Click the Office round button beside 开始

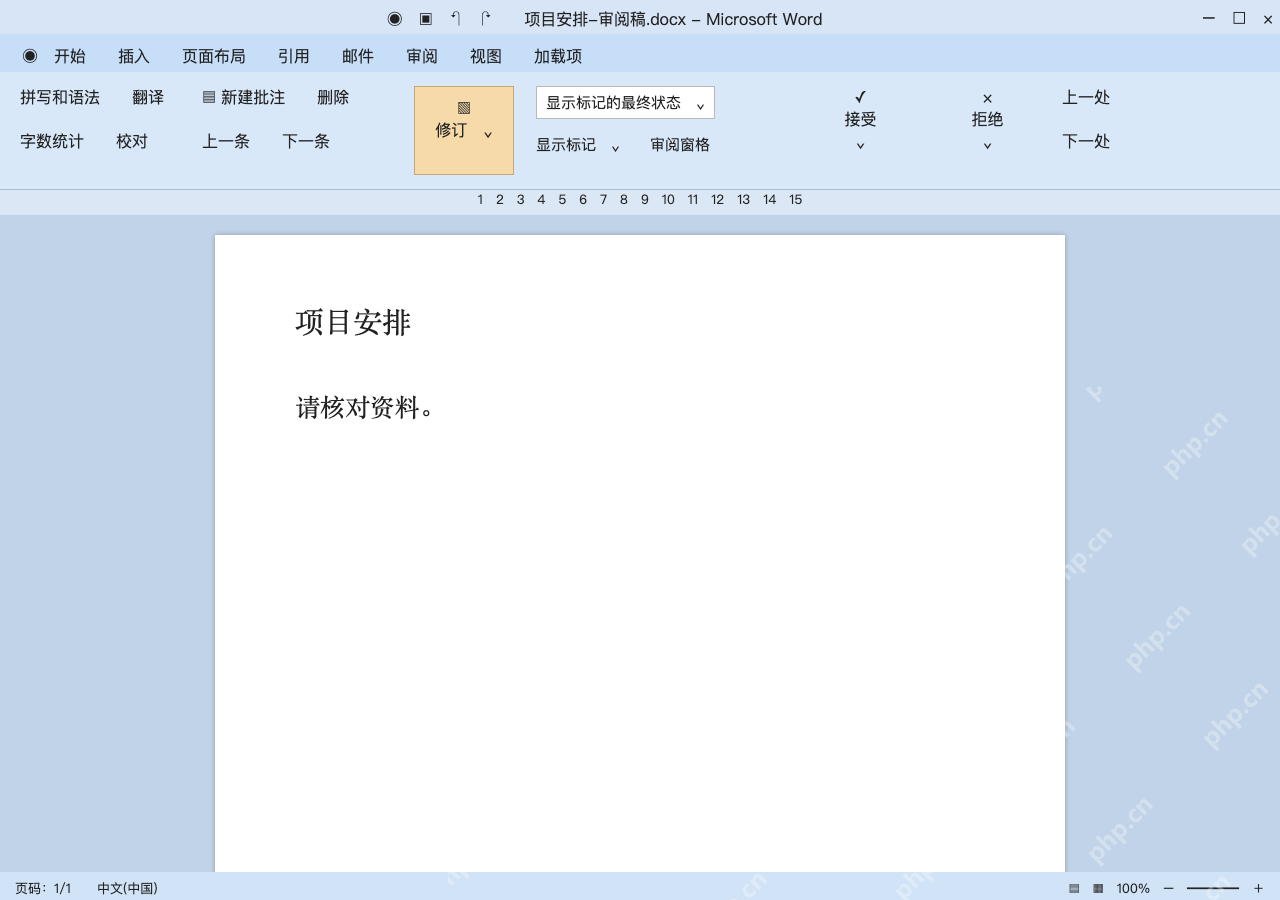coord(30,56)
